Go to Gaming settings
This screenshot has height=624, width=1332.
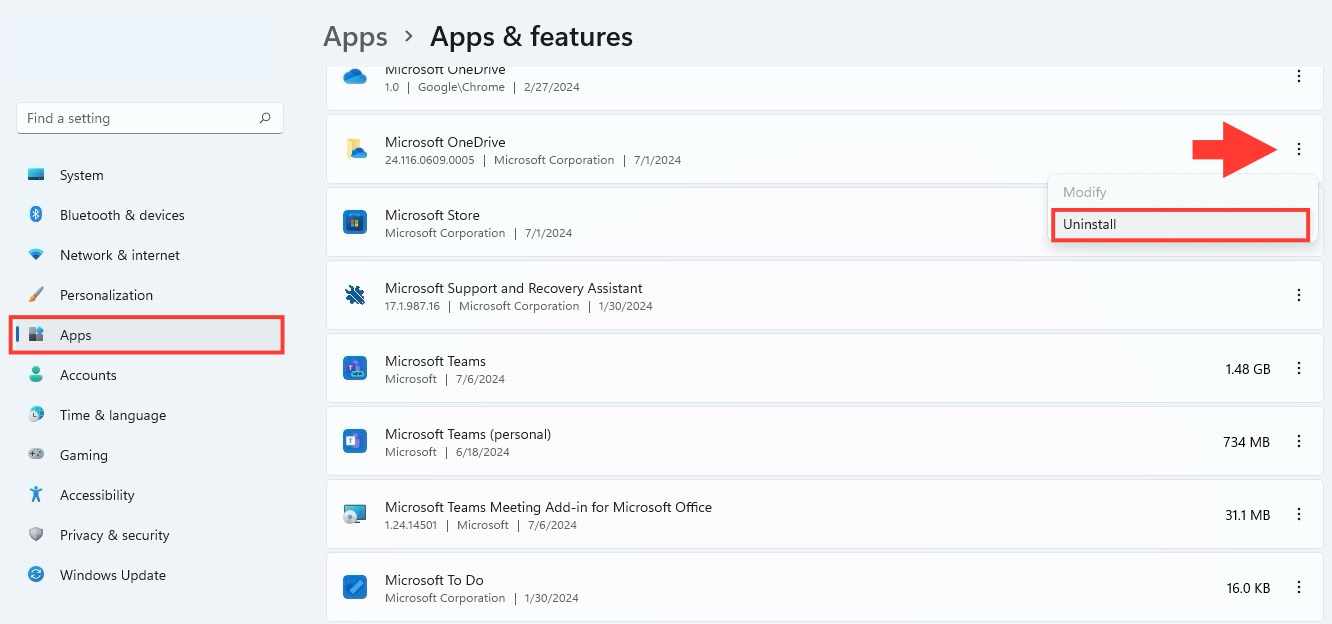[148, 455]
